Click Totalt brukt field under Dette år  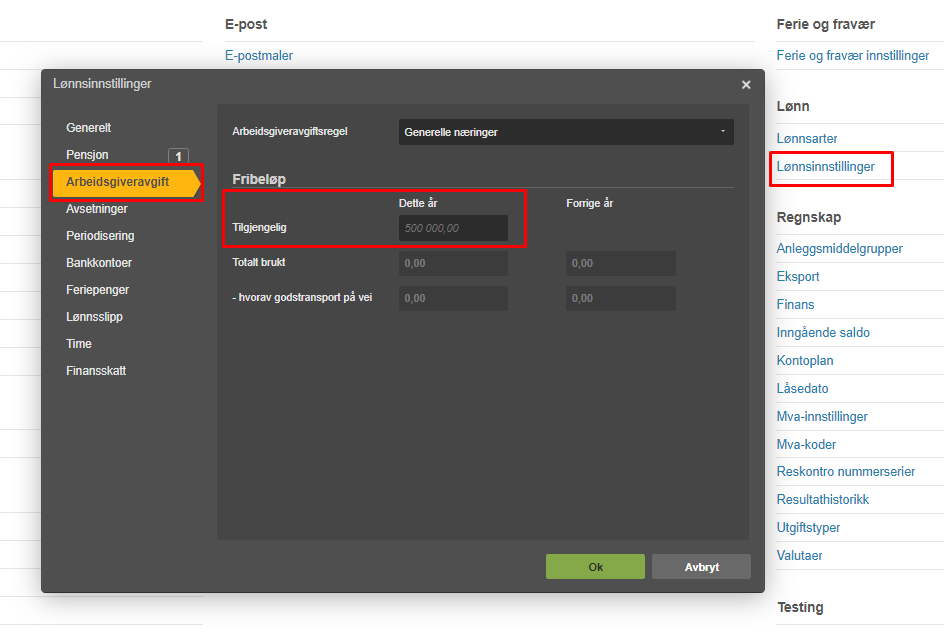(x=453, y=263)
